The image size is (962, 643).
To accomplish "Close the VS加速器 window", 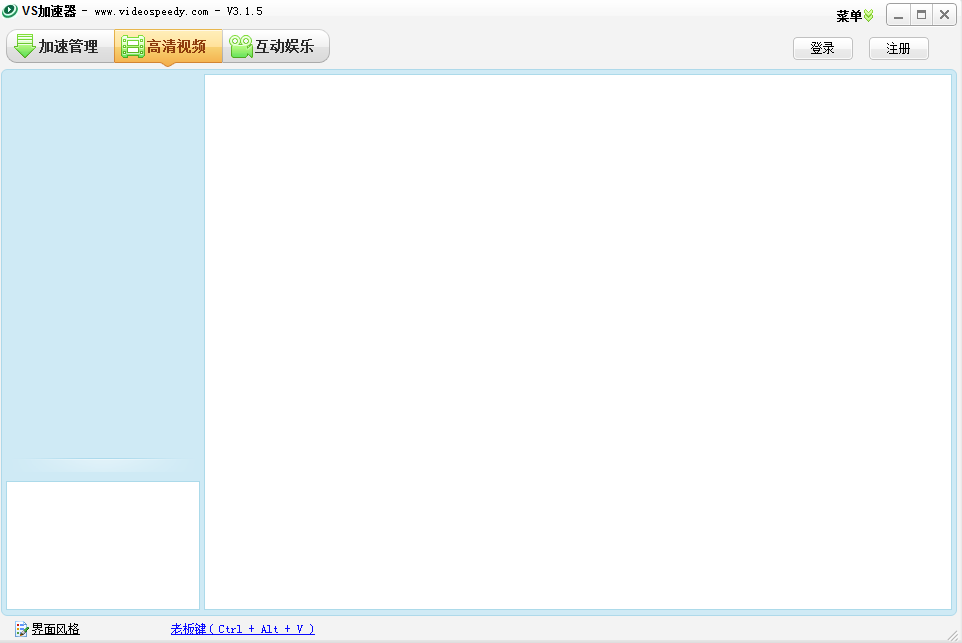I will coord(944,15).
